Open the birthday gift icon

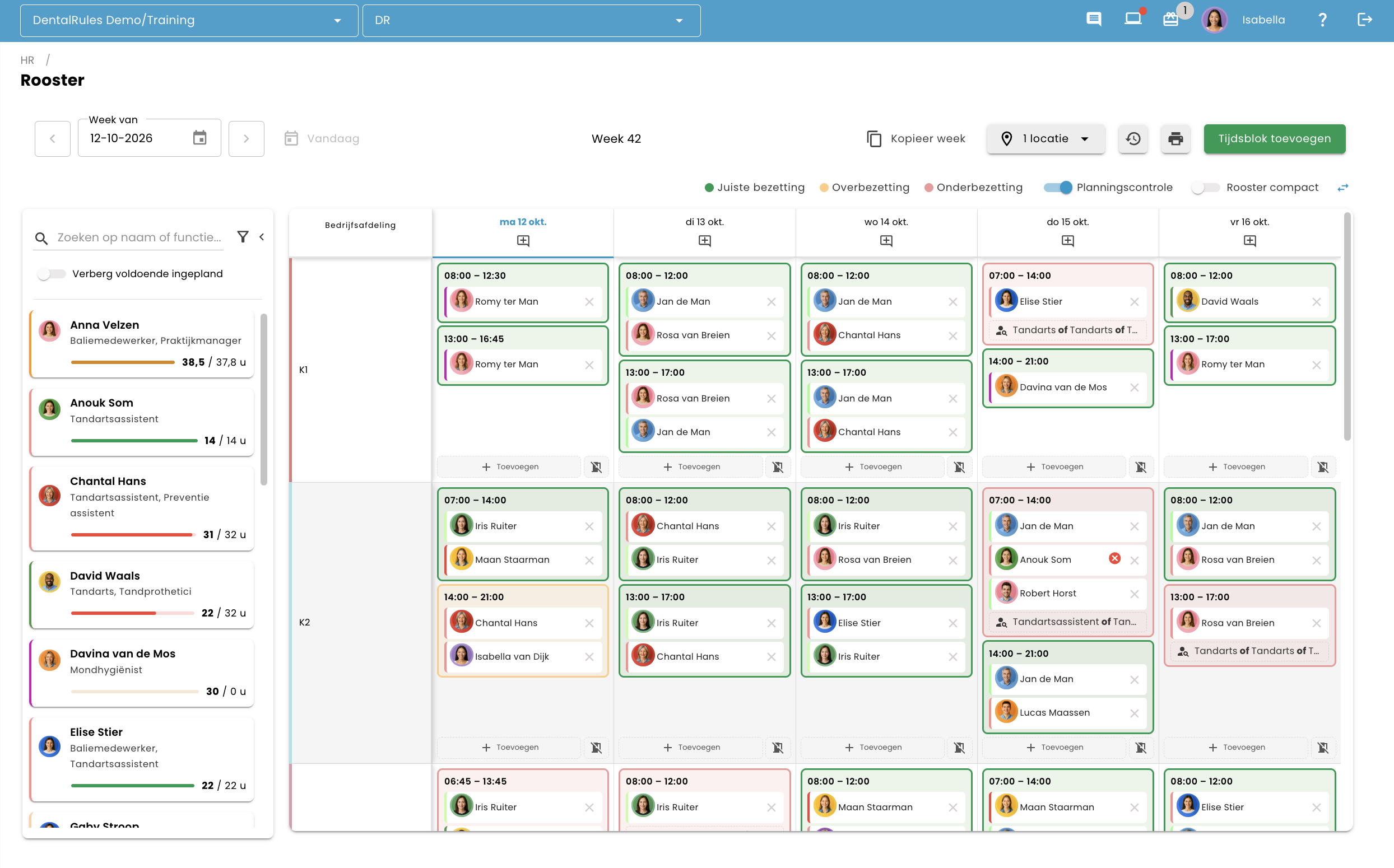[1170, 20]
